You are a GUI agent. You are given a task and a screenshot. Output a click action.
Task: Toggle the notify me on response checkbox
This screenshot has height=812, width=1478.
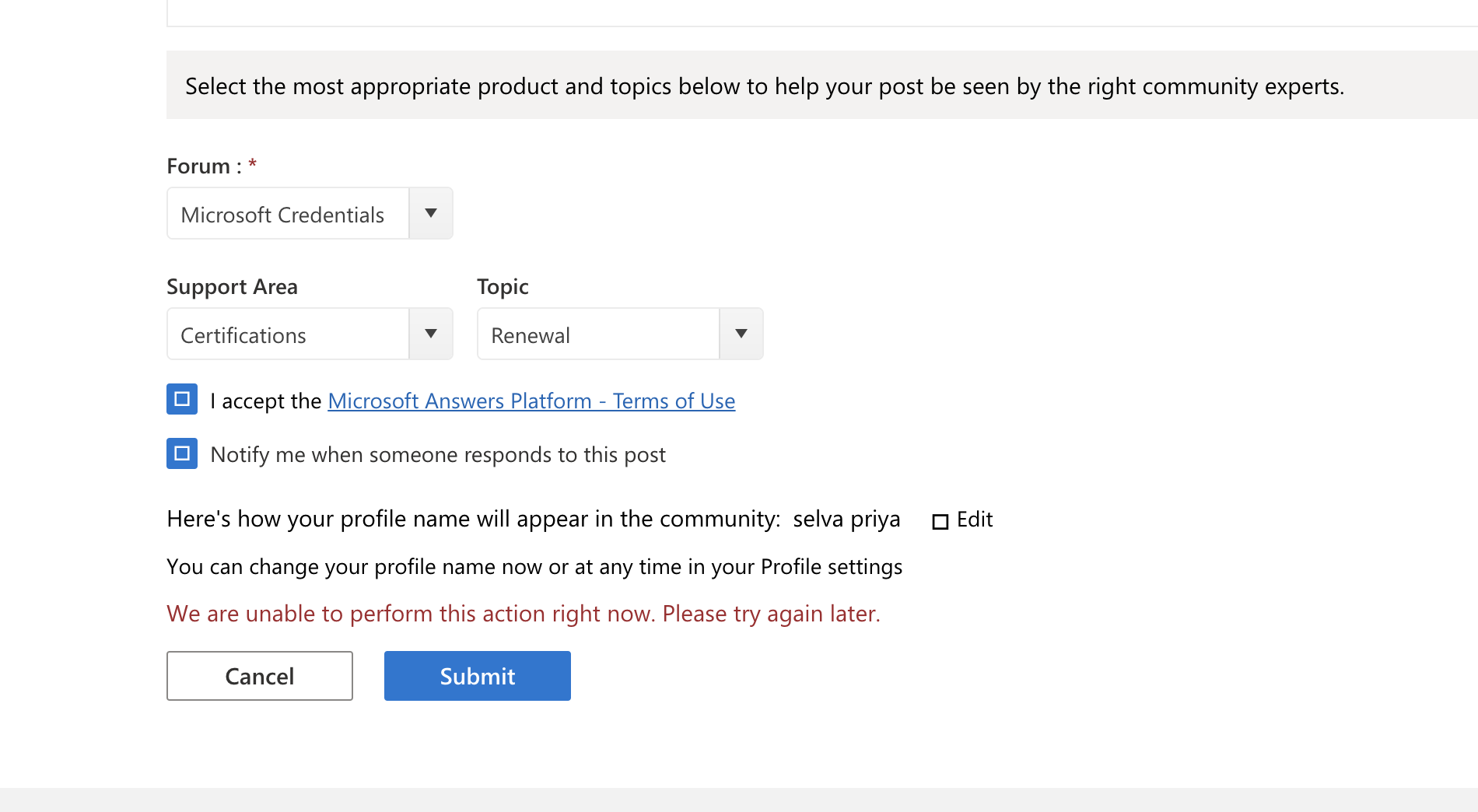tap(182, 453)
